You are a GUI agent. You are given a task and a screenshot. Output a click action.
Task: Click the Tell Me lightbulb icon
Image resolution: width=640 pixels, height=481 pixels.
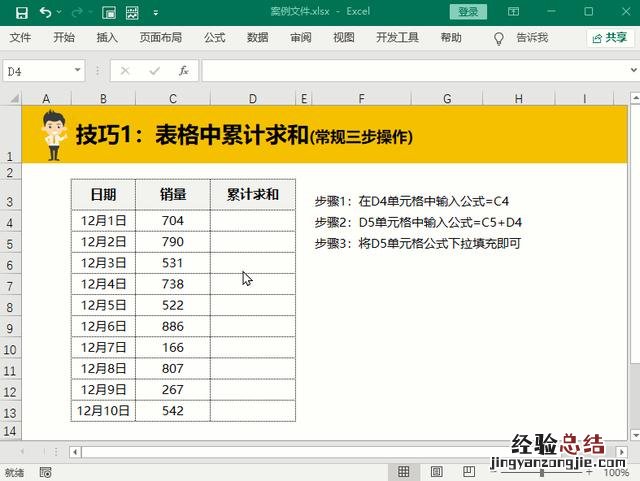[499, 38]
